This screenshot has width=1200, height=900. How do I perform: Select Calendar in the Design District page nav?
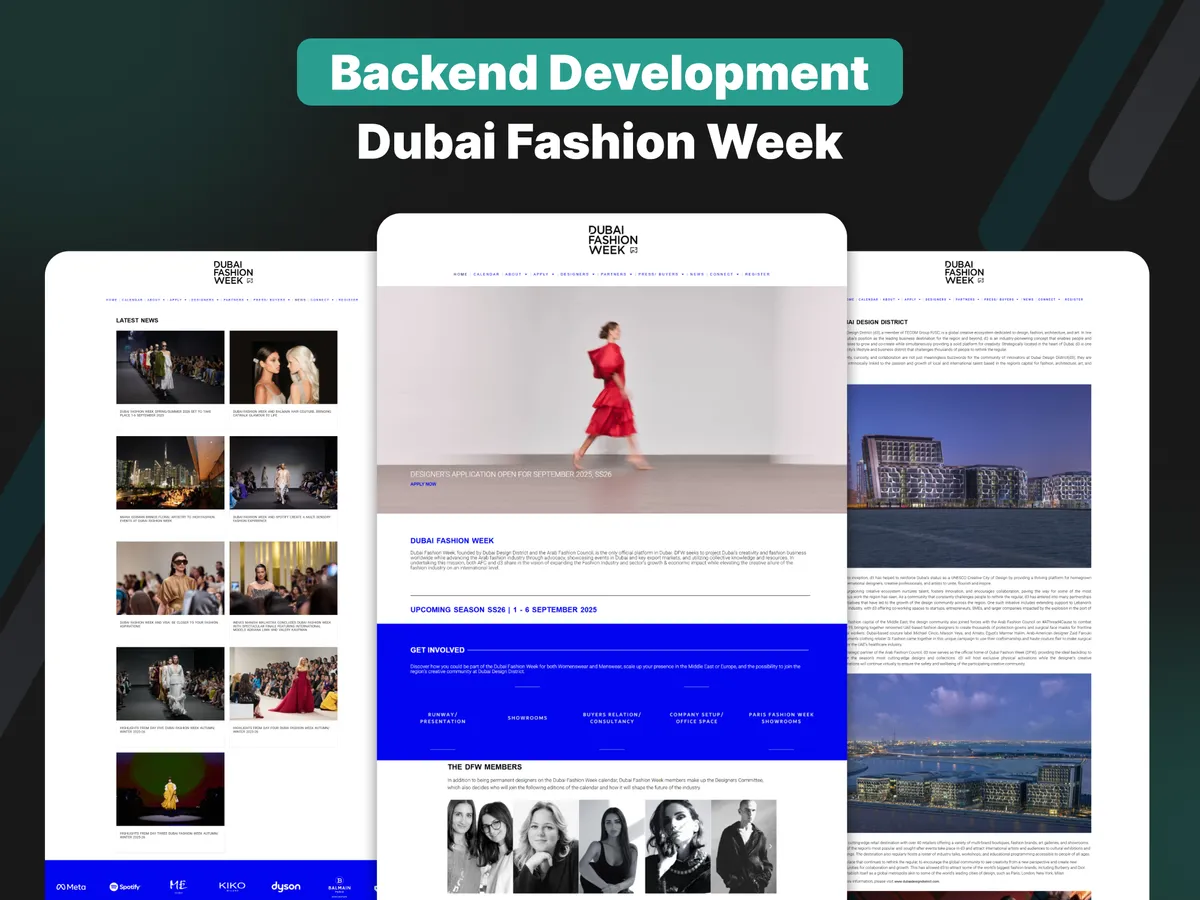click(x=868, y=299)
